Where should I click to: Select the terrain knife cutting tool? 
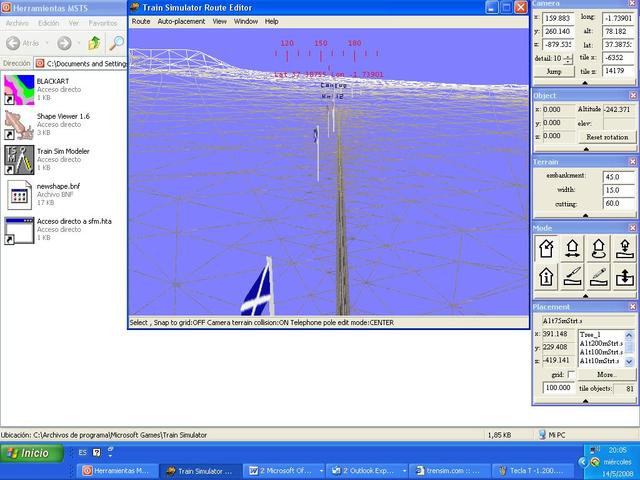pos(572,276)
